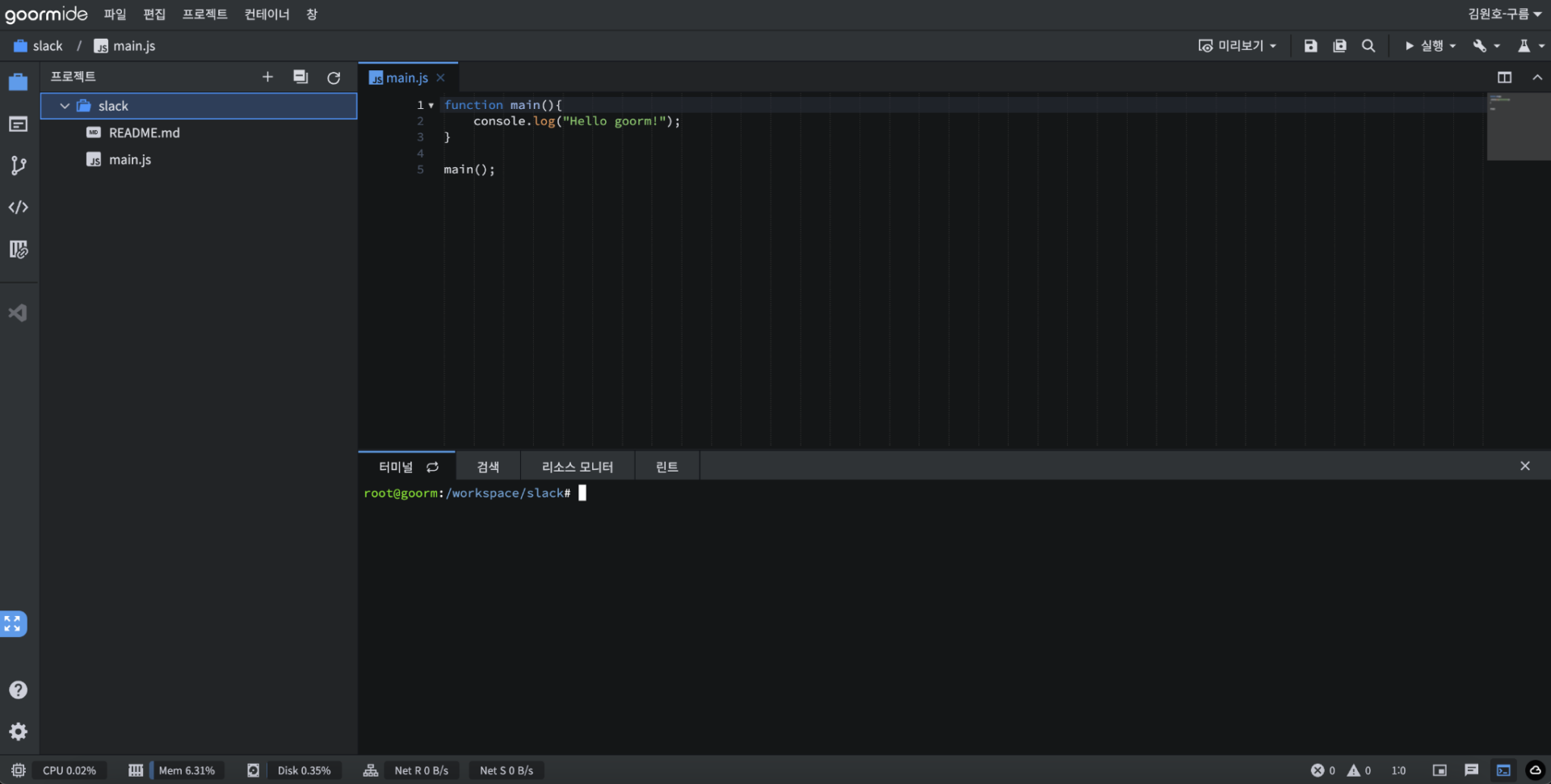The height and width of the screenshot is (784, 1551).
Task: Collapse the slack folder tree
Action: coord(65,106)
